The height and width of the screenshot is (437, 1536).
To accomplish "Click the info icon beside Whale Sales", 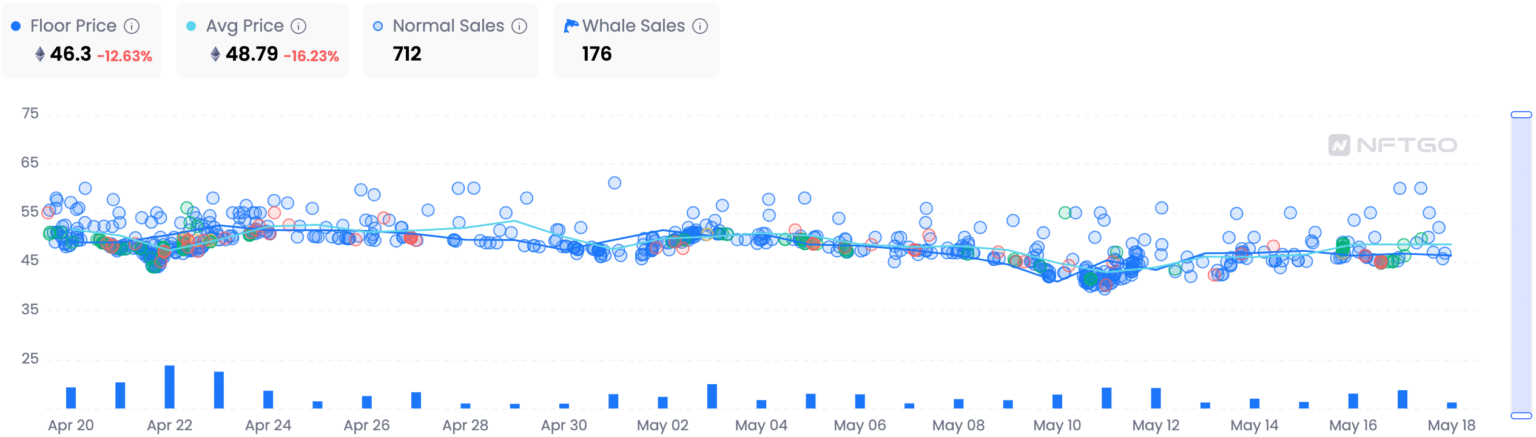I will [x=700, y=26].
